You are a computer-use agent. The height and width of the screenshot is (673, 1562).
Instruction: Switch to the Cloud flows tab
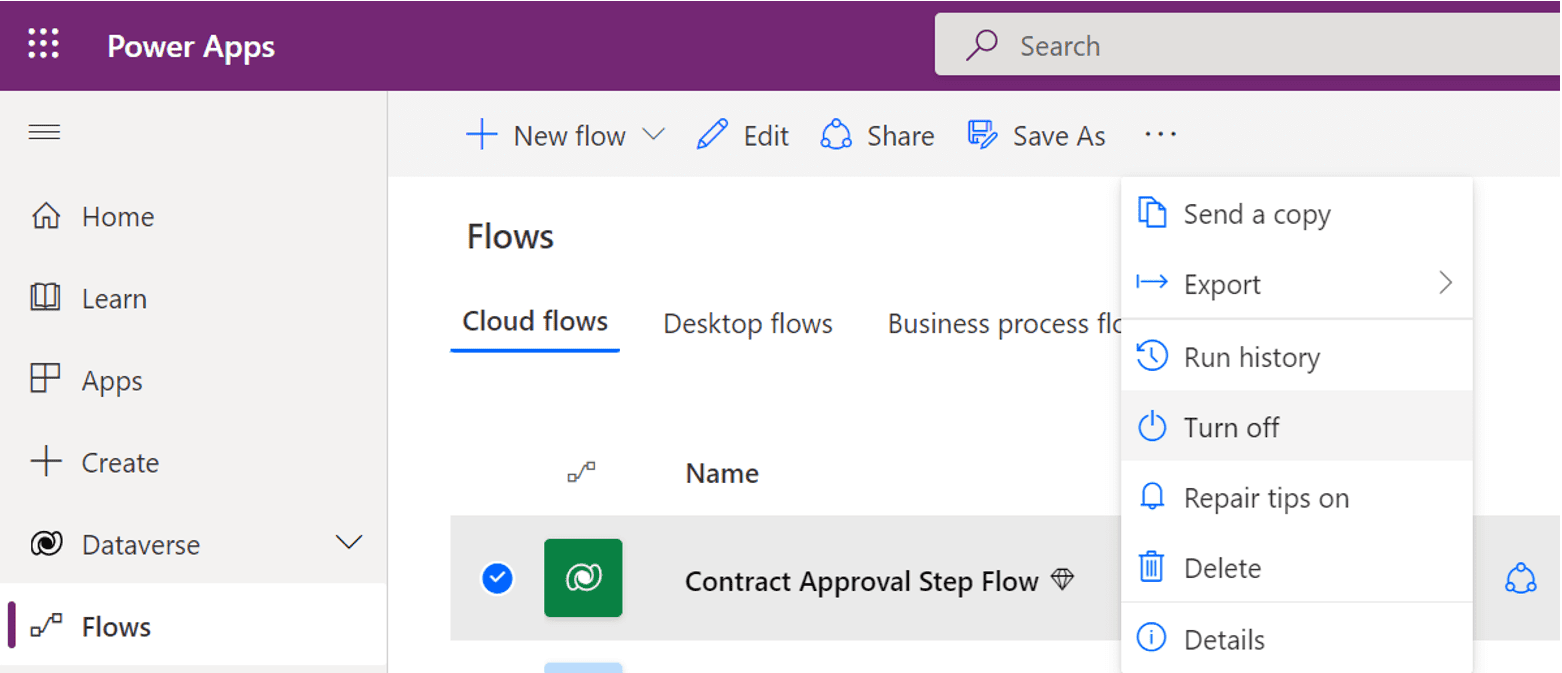pos(535,322)
